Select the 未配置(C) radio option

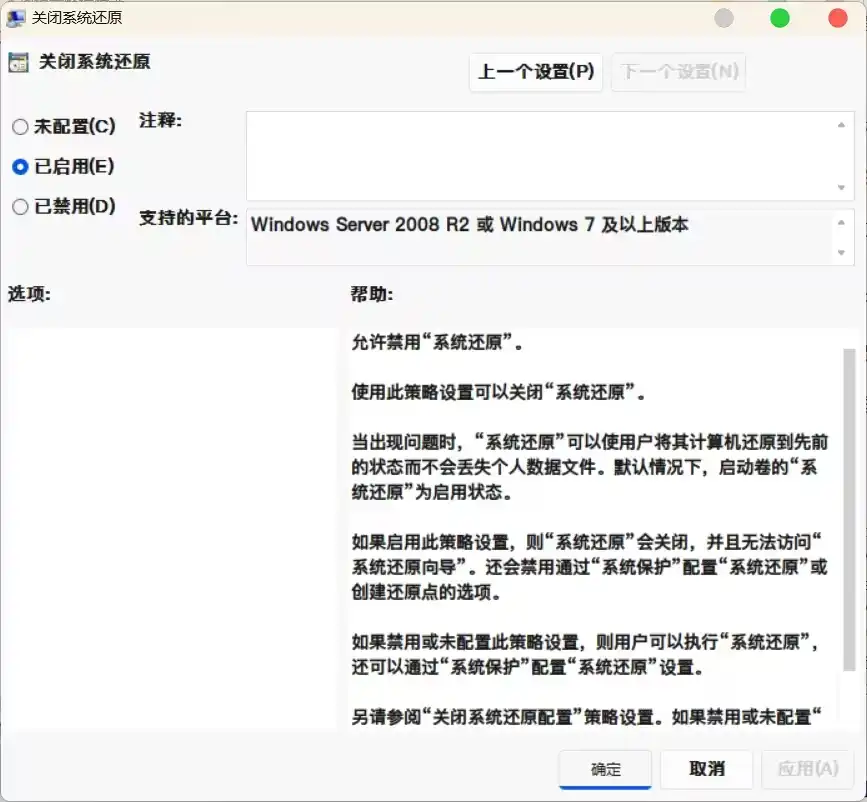point(20,127)
